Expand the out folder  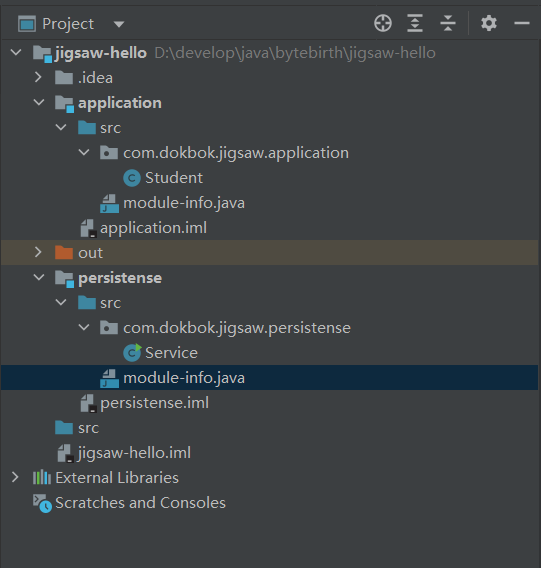[38, 252]
